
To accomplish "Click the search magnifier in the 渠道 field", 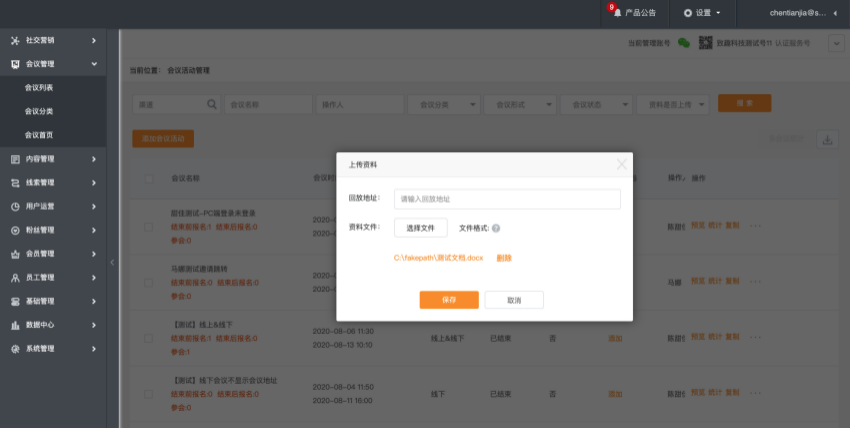I will (212, 103).
